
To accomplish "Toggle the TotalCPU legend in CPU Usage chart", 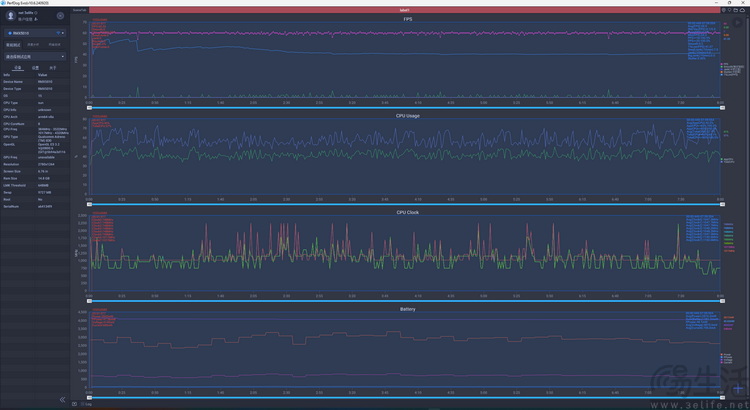I will 728,162.
